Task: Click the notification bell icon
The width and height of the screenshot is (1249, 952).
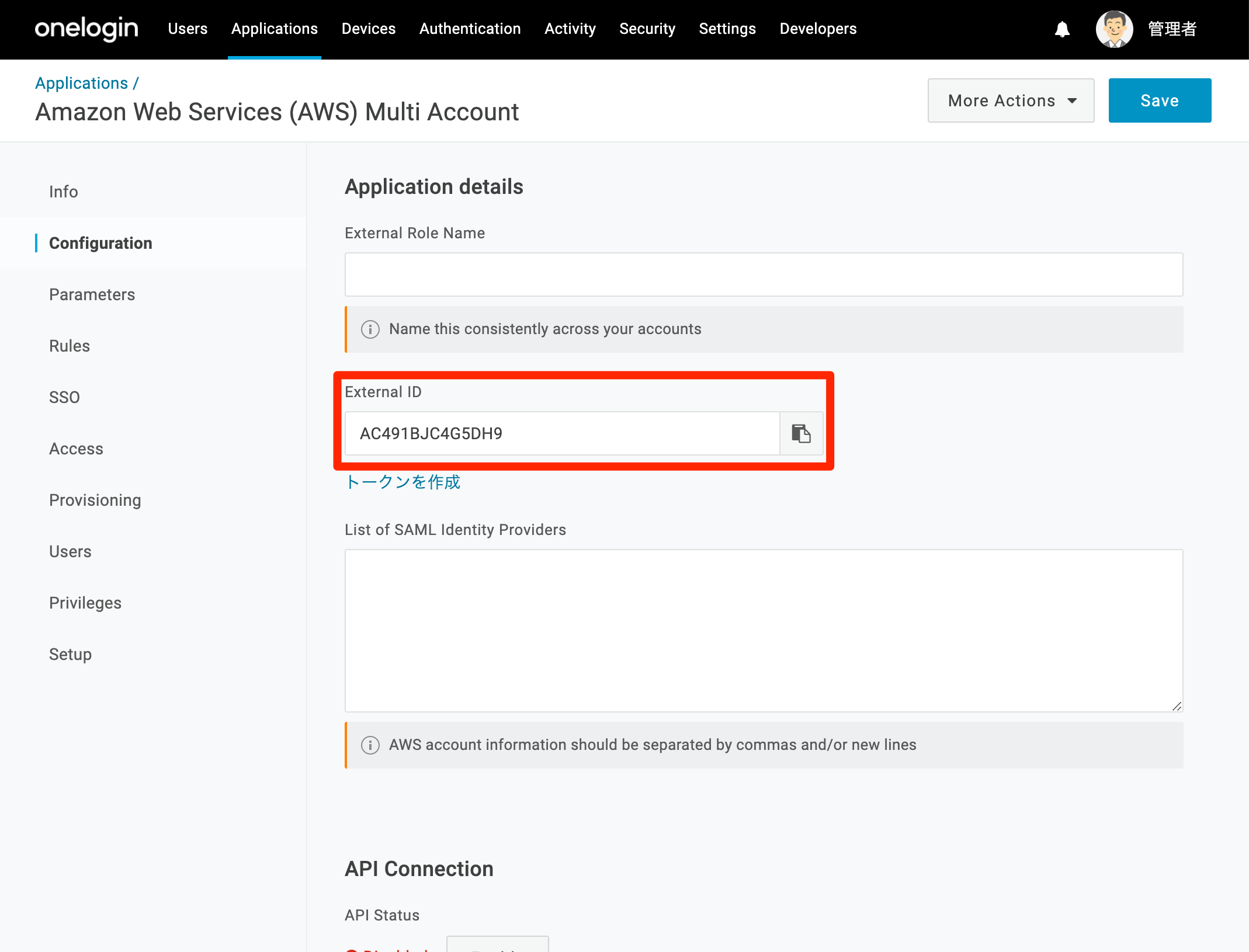Action: 1062,29
